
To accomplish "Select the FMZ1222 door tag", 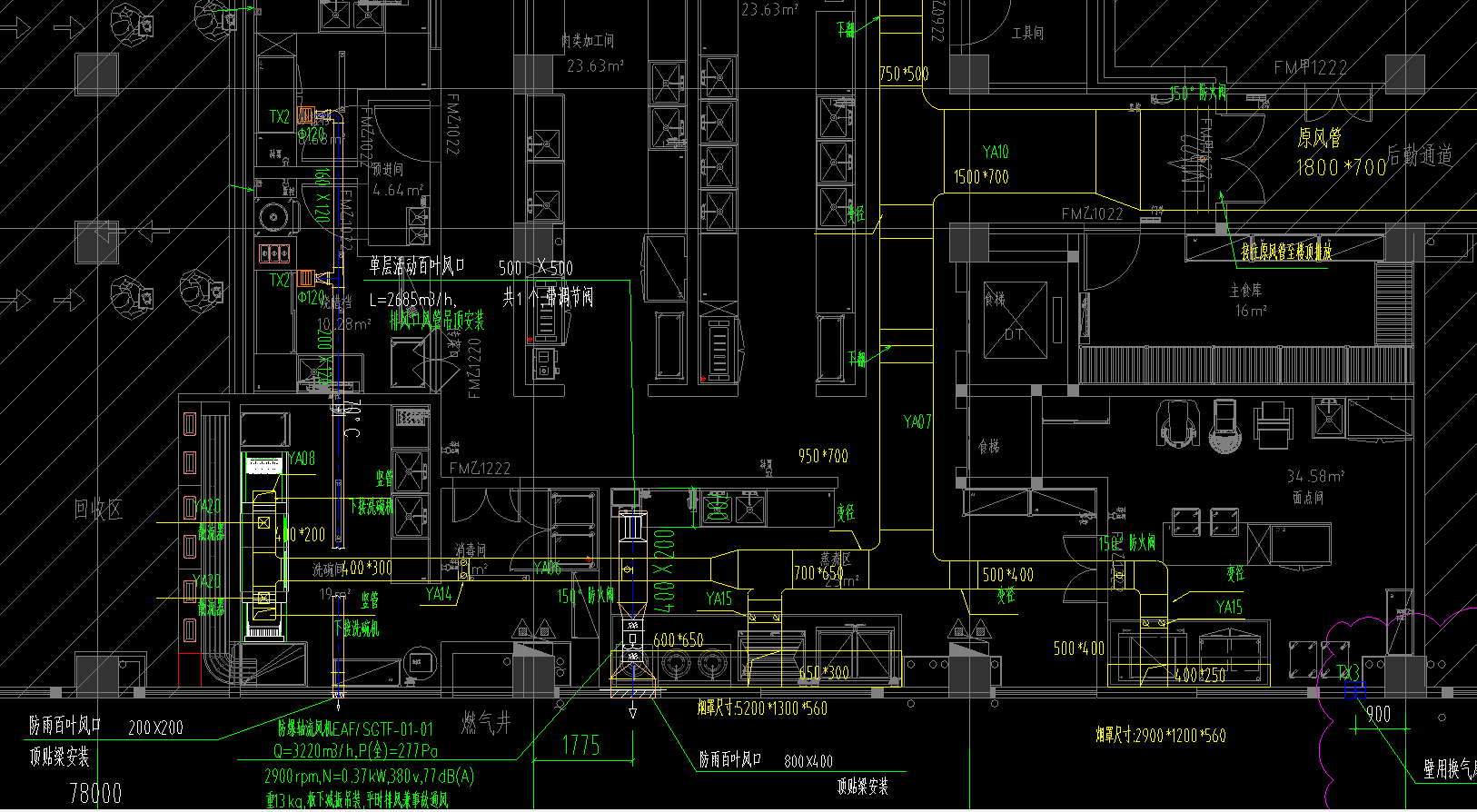I will point(481,469).
